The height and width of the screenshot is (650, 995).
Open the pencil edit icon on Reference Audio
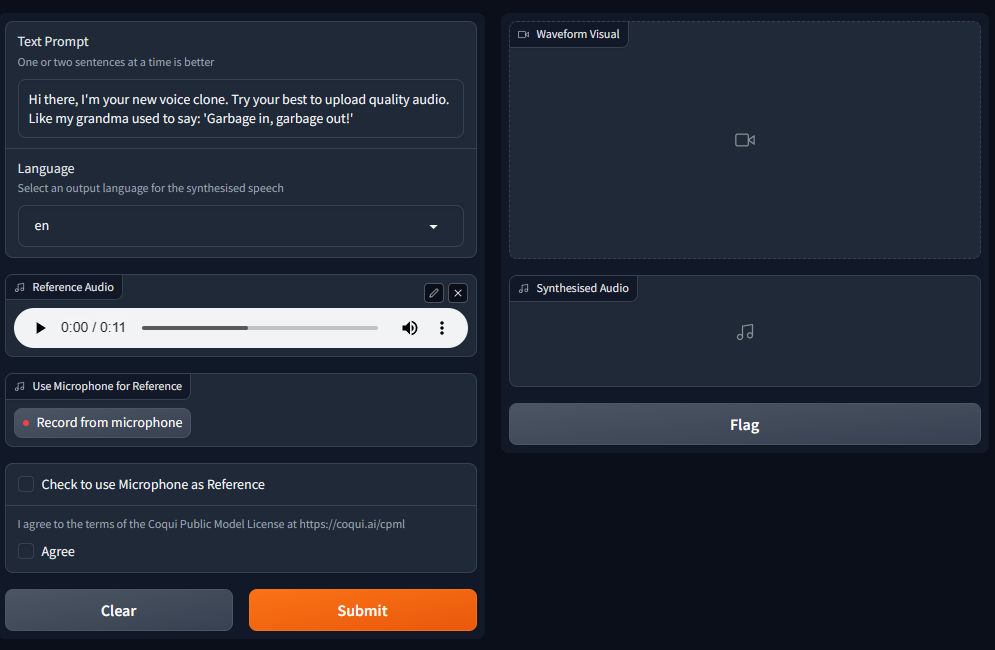(x=433, y=292)
